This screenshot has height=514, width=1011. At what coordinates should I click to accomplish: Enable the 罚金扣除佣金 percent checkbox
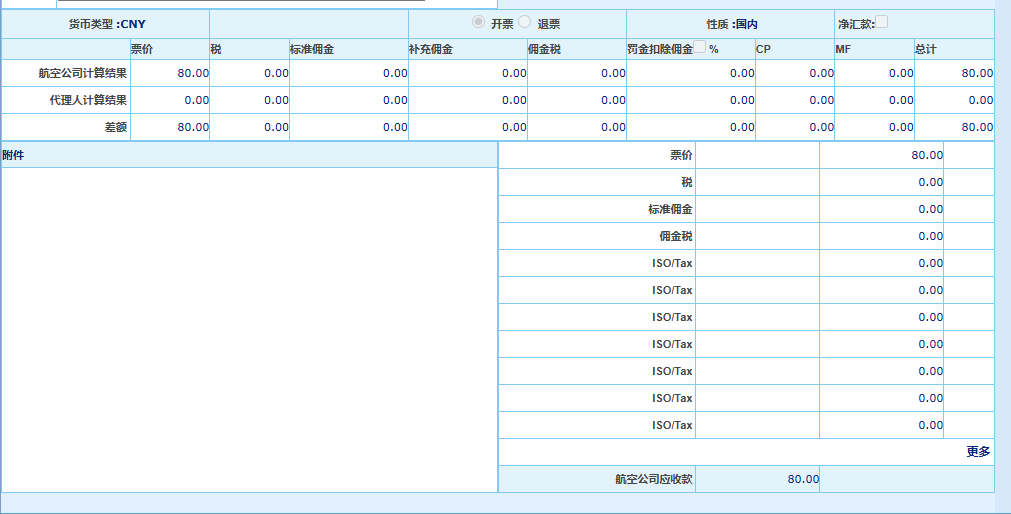(699, 47)
